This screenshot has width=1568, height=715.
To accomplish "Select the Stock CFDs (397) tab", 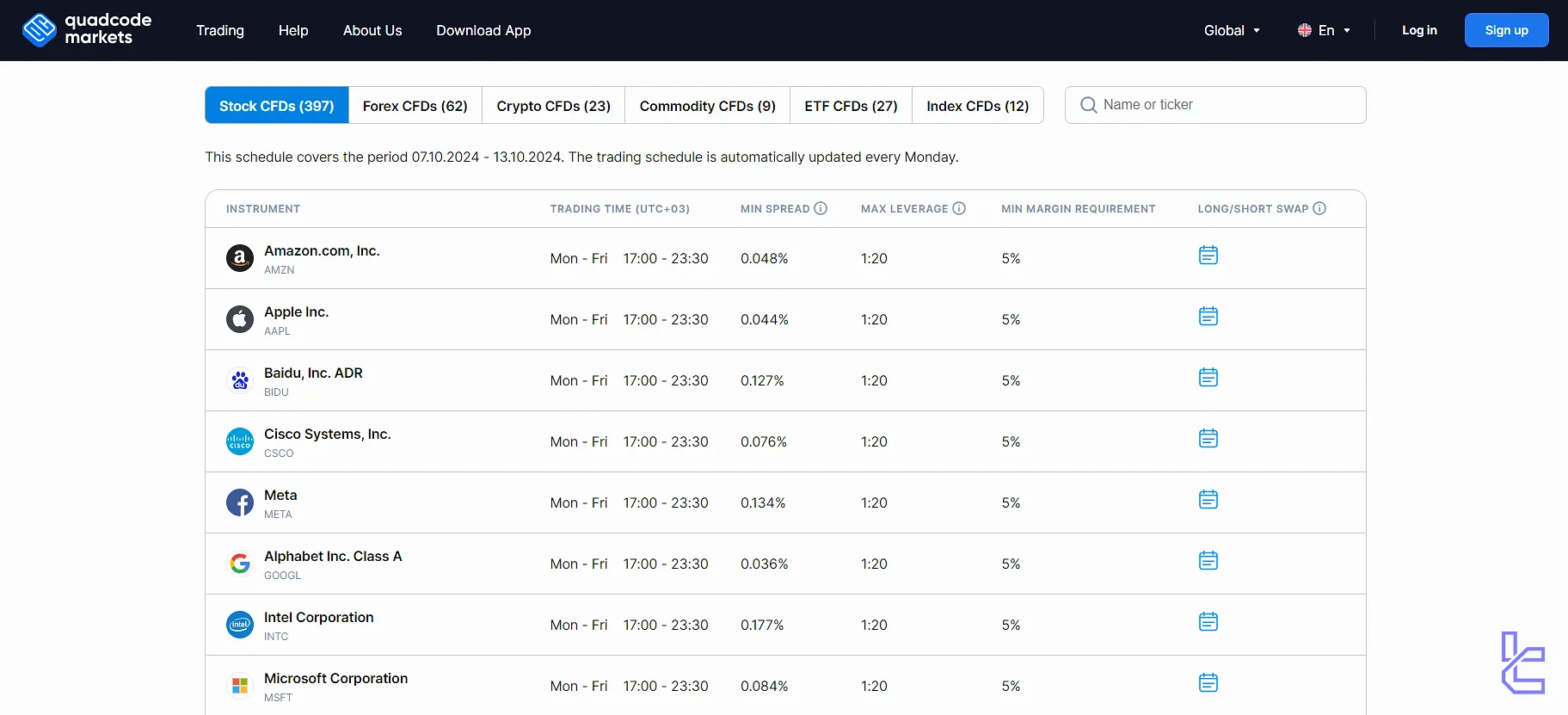I will [277, 105].
